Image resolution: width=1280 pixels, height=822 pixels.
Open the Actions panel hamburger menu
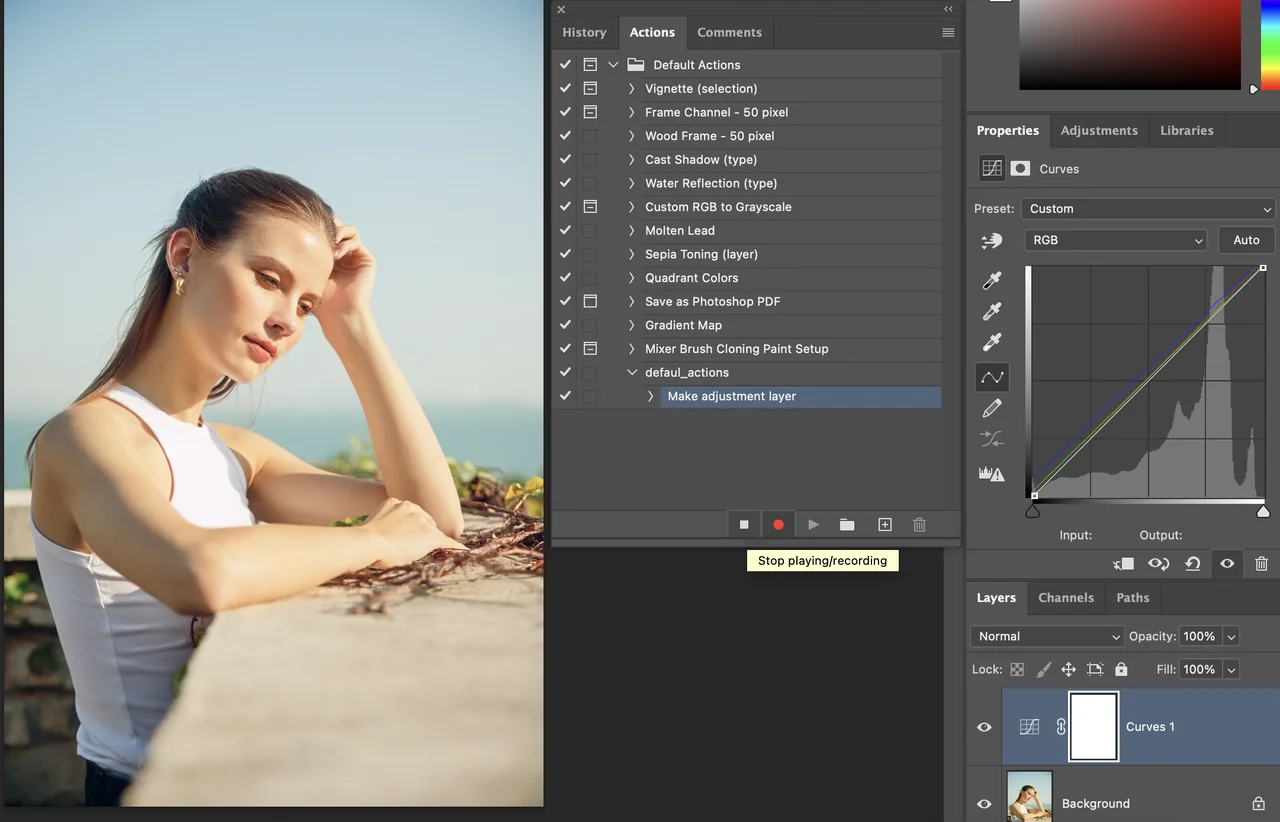pyautogui.click(x=948, y=33)
